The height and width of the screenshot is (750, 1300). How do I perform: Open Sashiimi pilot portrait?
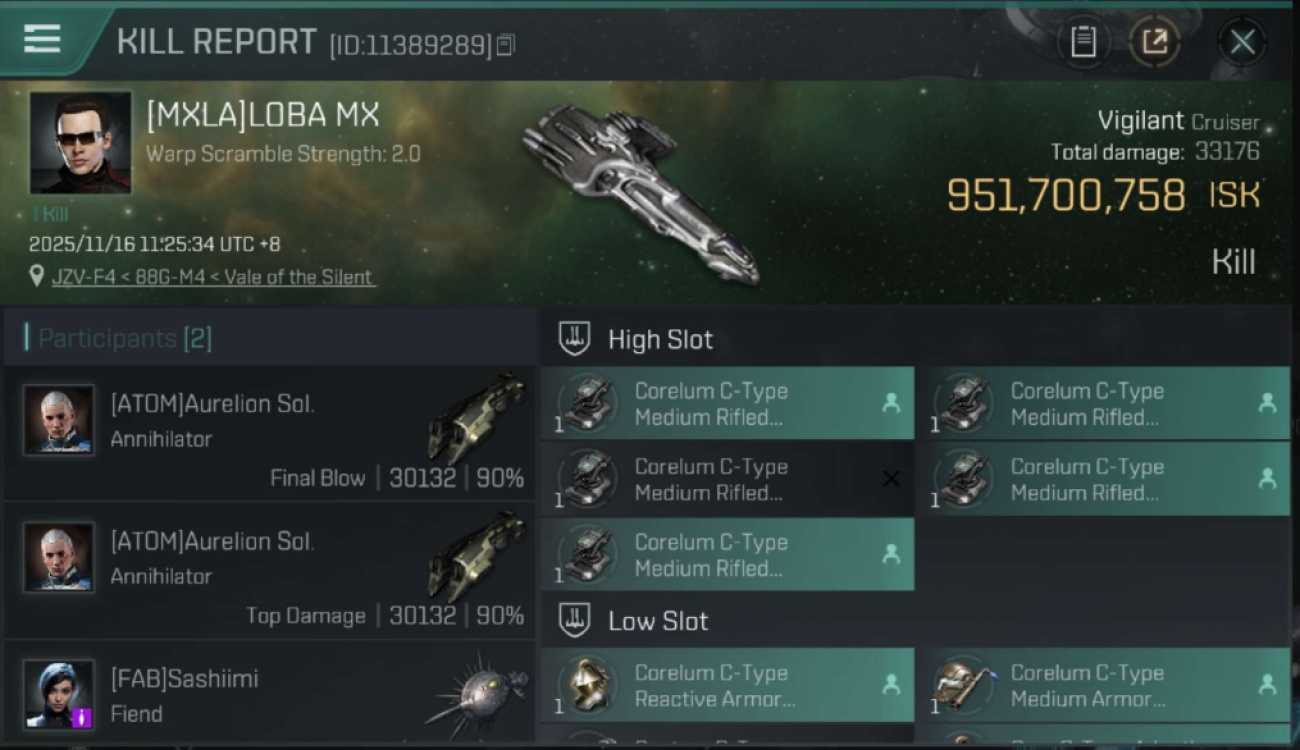point(60,693)
